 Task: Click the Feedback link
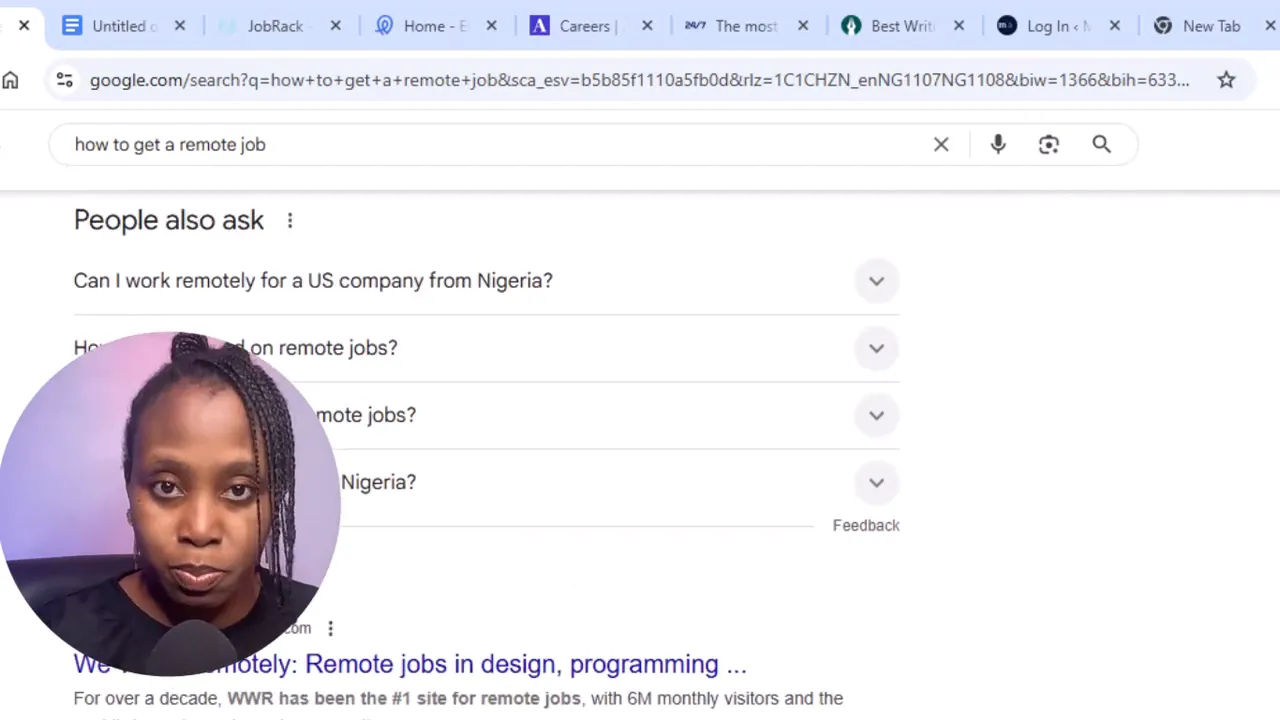click(x=865, y=525)
